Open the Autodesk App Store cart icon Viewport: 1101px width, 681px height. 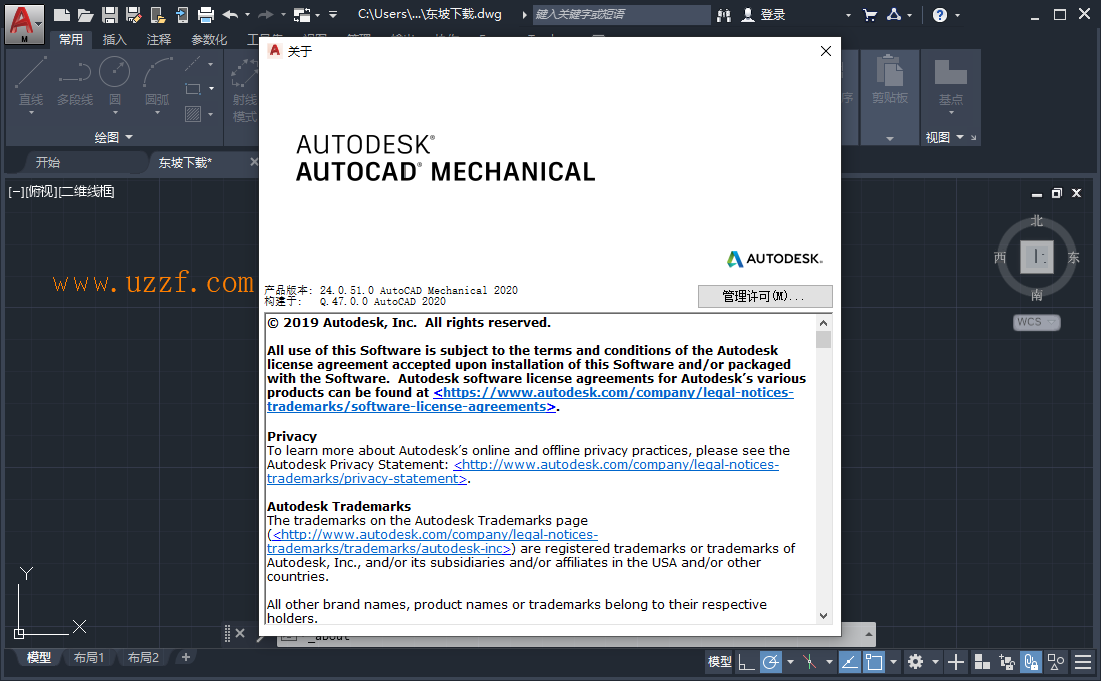(x=870, y=14)
